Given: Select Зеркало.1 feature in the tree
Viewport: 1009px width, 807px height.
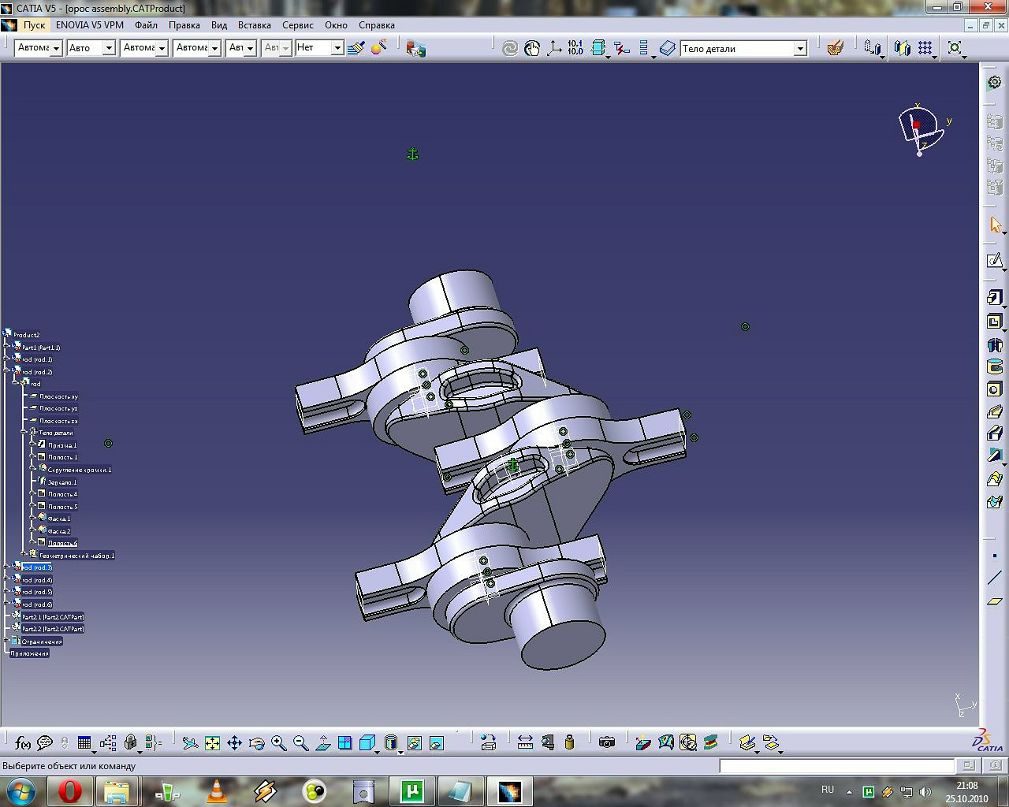Looking at the screenshot, I should click(62, 482).
